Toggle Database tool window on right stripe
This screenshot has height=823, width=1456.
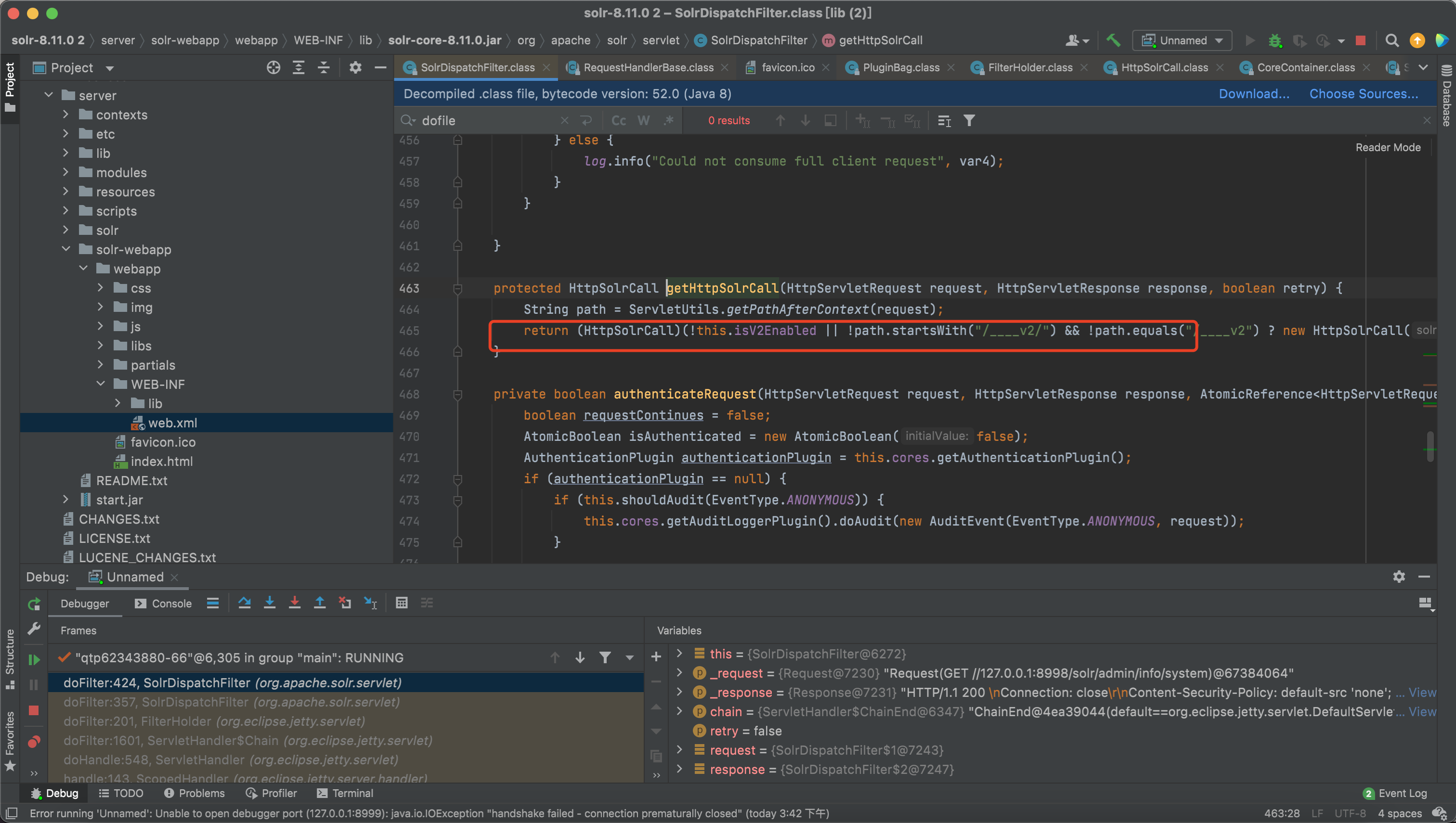[1446, 95]
